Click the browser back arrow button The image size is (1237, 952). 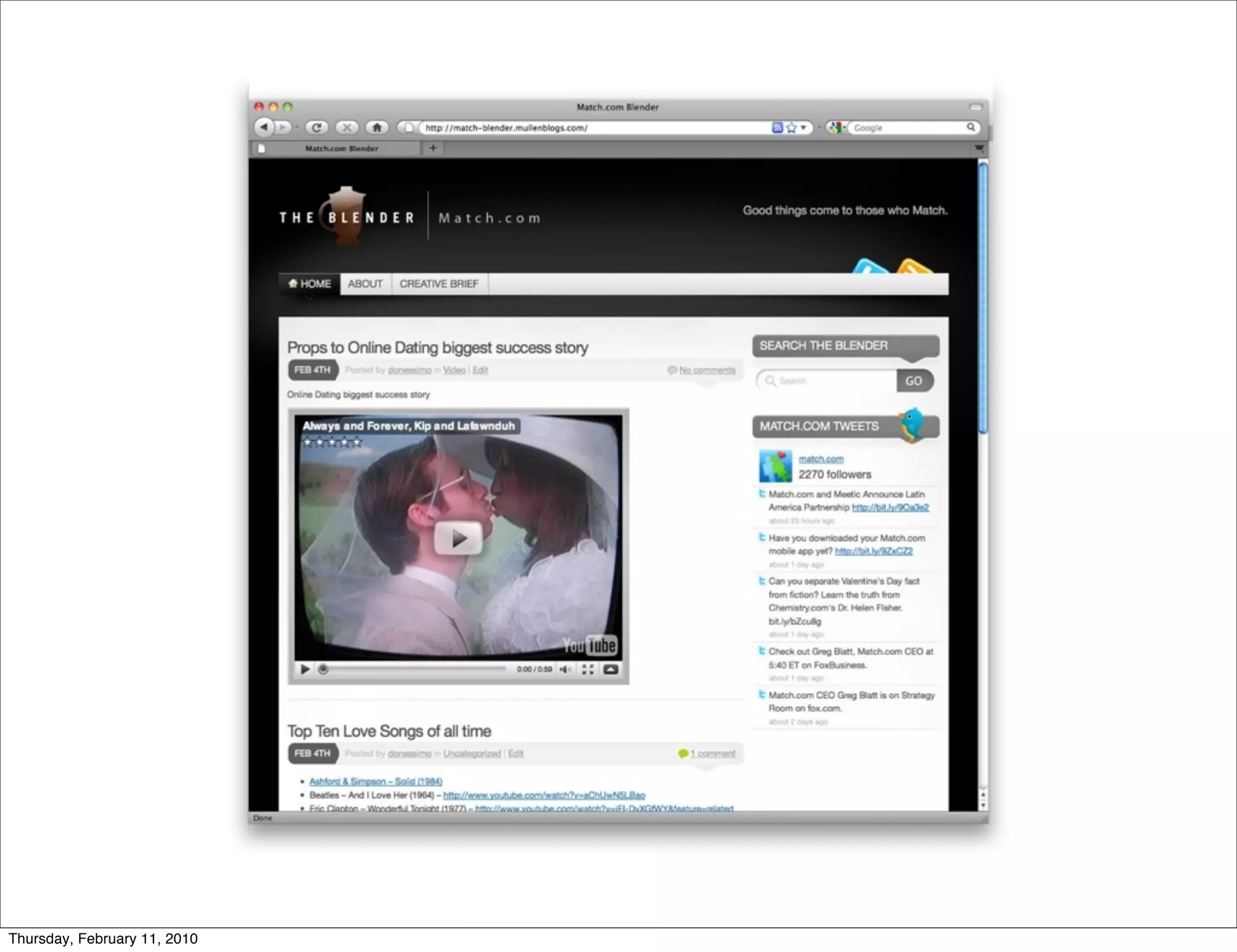click(264, 127)
